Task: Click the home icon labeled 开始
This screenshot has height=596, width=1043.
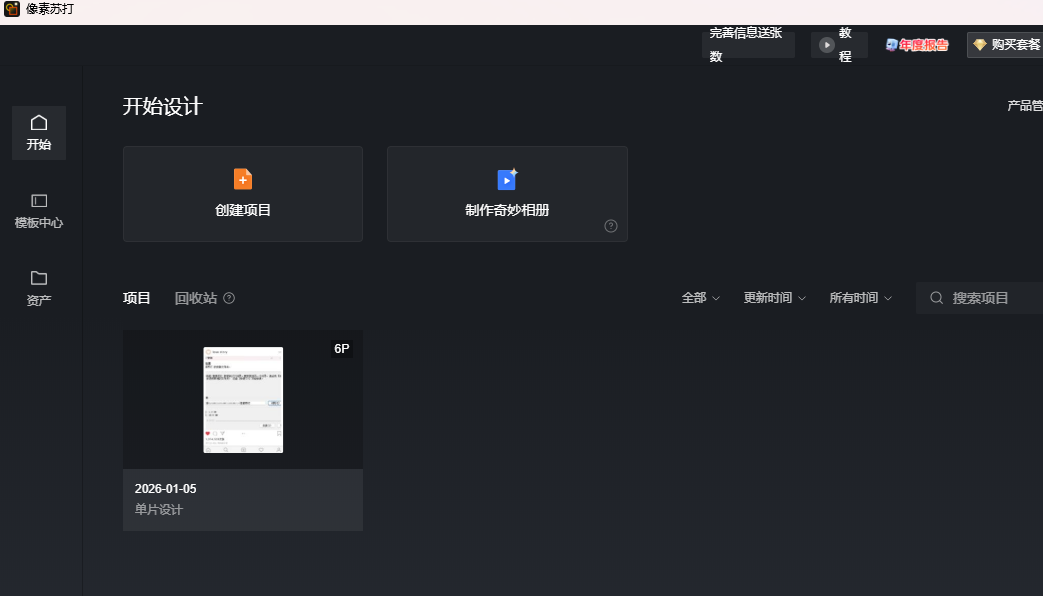Action: tap(39, 123)
